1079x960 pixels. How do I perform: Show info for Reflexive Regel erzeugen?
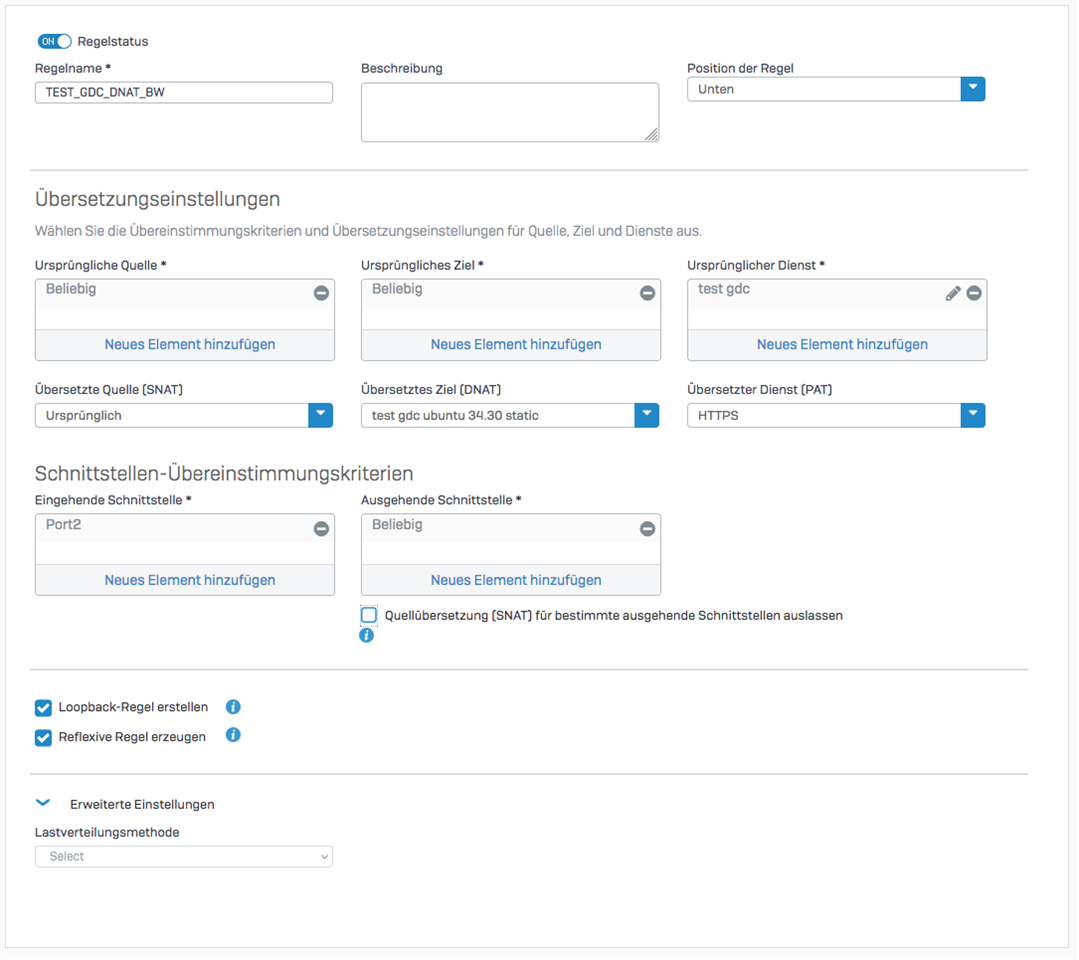point(233,735)
